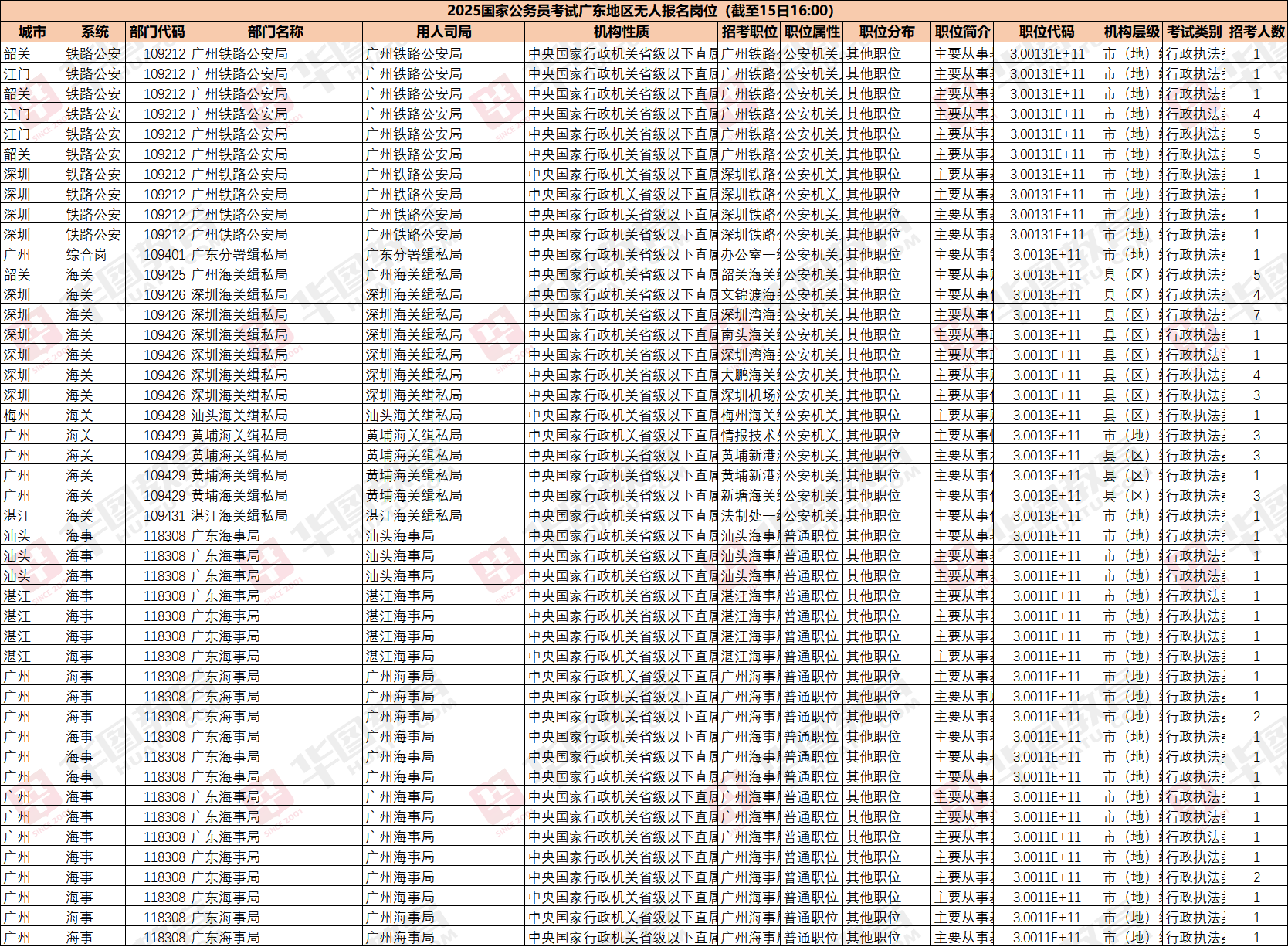Select the 机构层级 column header

[x=1132, y=32]
